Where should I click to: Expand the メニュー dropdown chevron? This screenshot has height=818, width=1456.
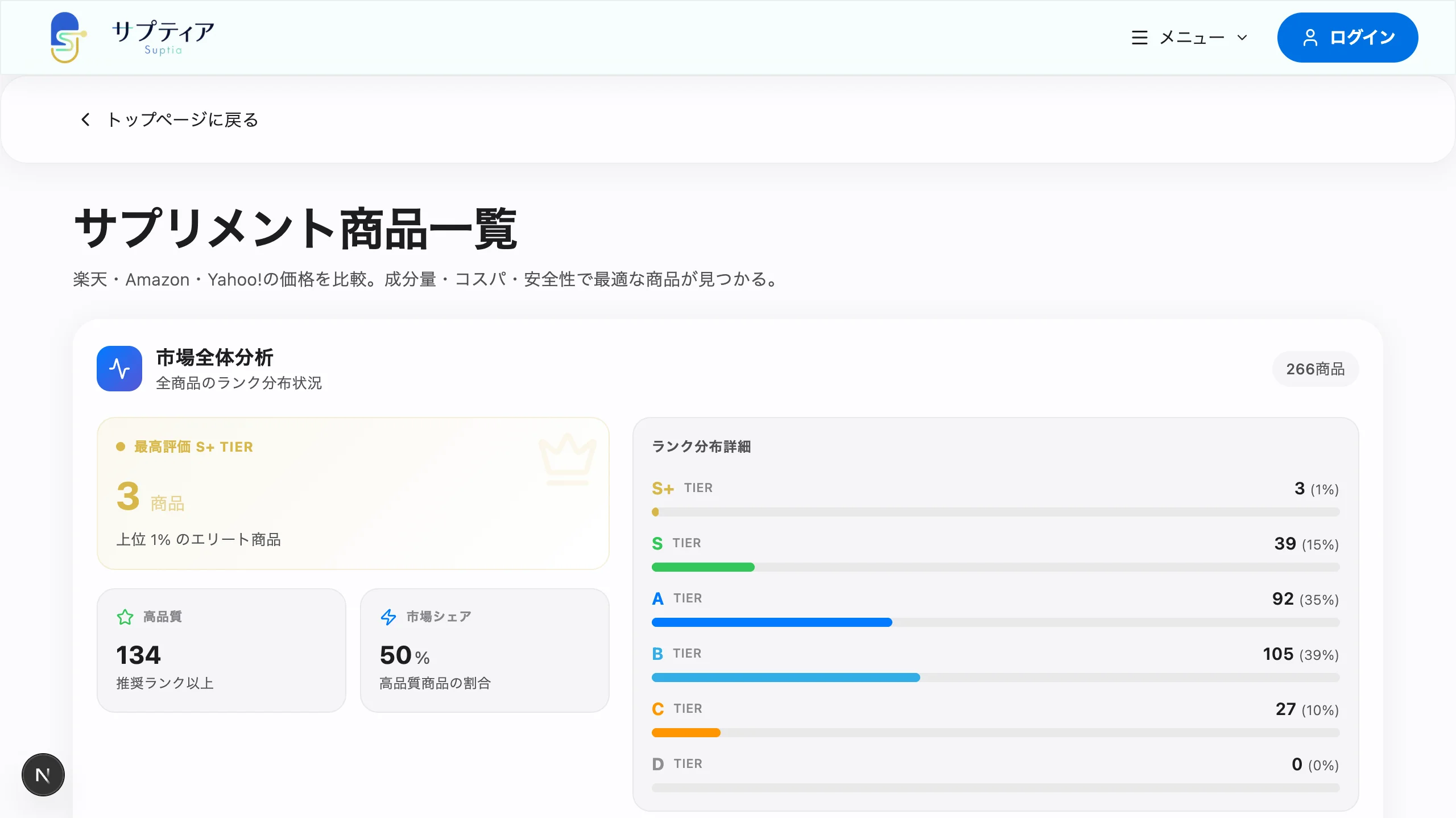[1242, 38]
